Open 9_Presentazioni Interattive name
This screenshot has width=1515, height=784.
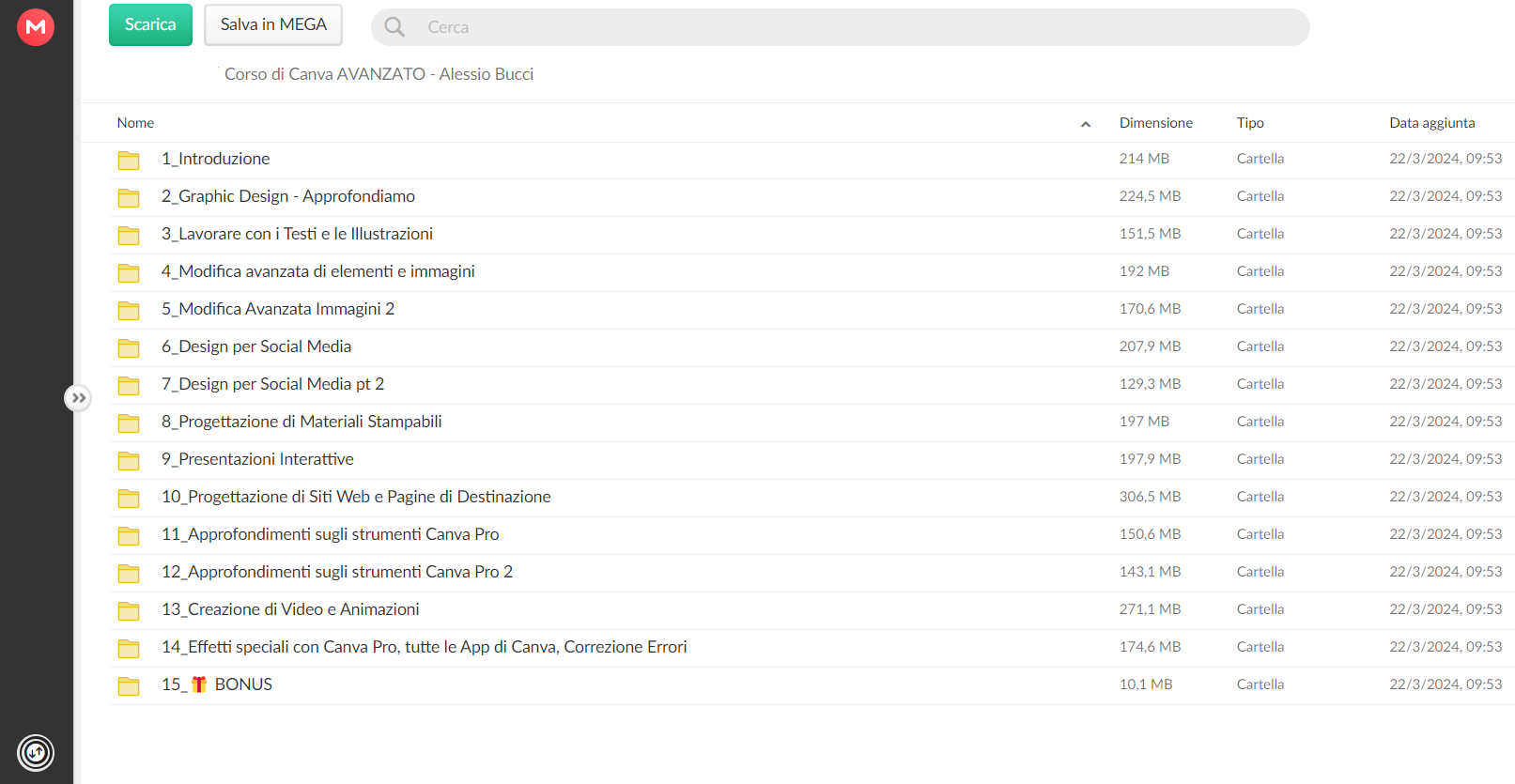(x=257, y=459)
